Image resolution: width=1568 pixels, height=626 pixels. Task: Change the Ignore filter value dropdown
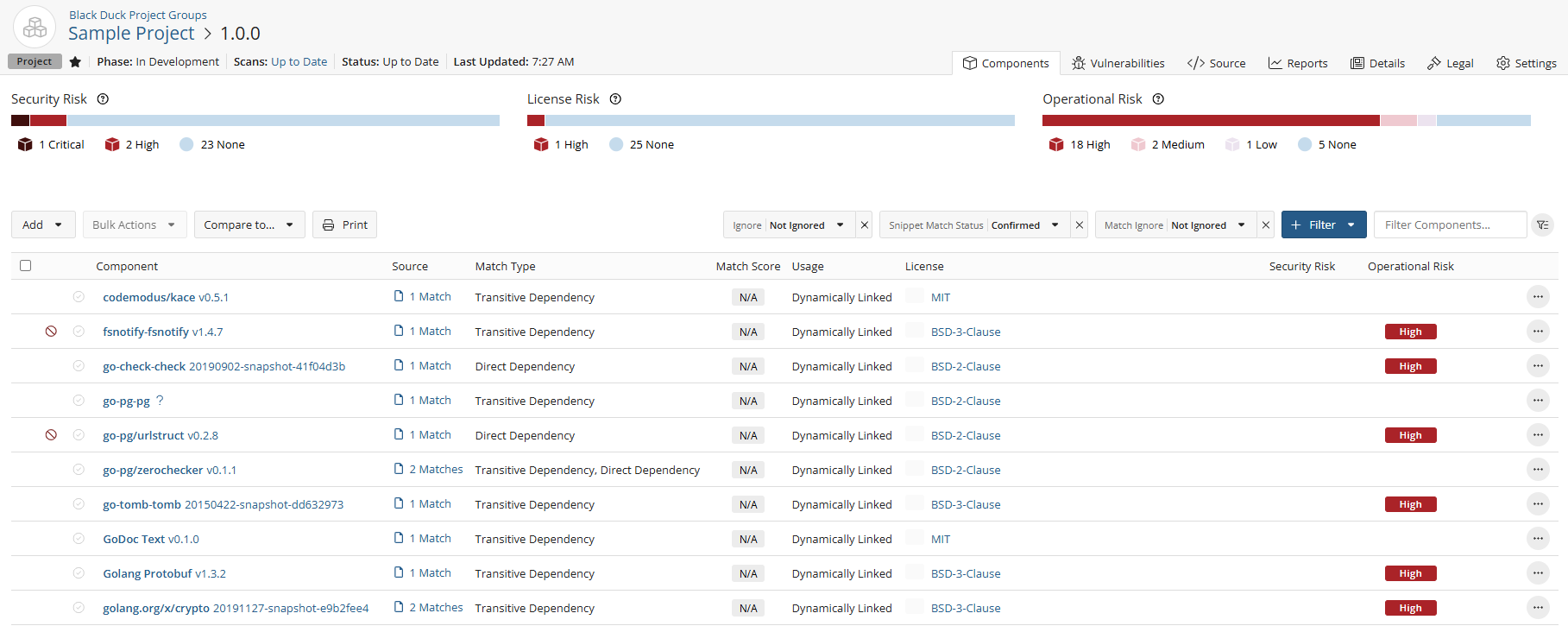(x=808, y=224)
